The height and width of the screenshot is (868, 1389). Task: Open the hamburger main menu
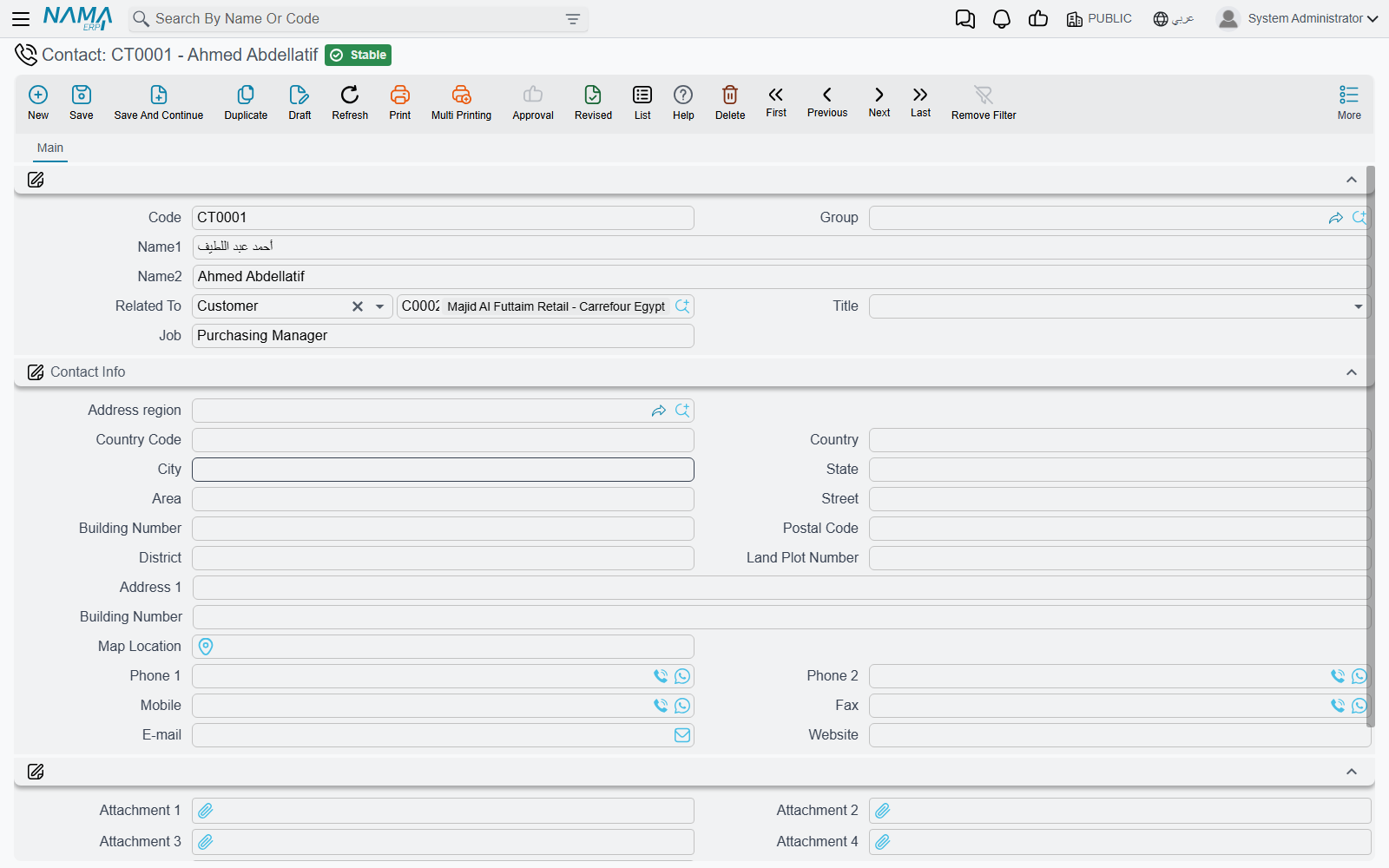point(21,19)
